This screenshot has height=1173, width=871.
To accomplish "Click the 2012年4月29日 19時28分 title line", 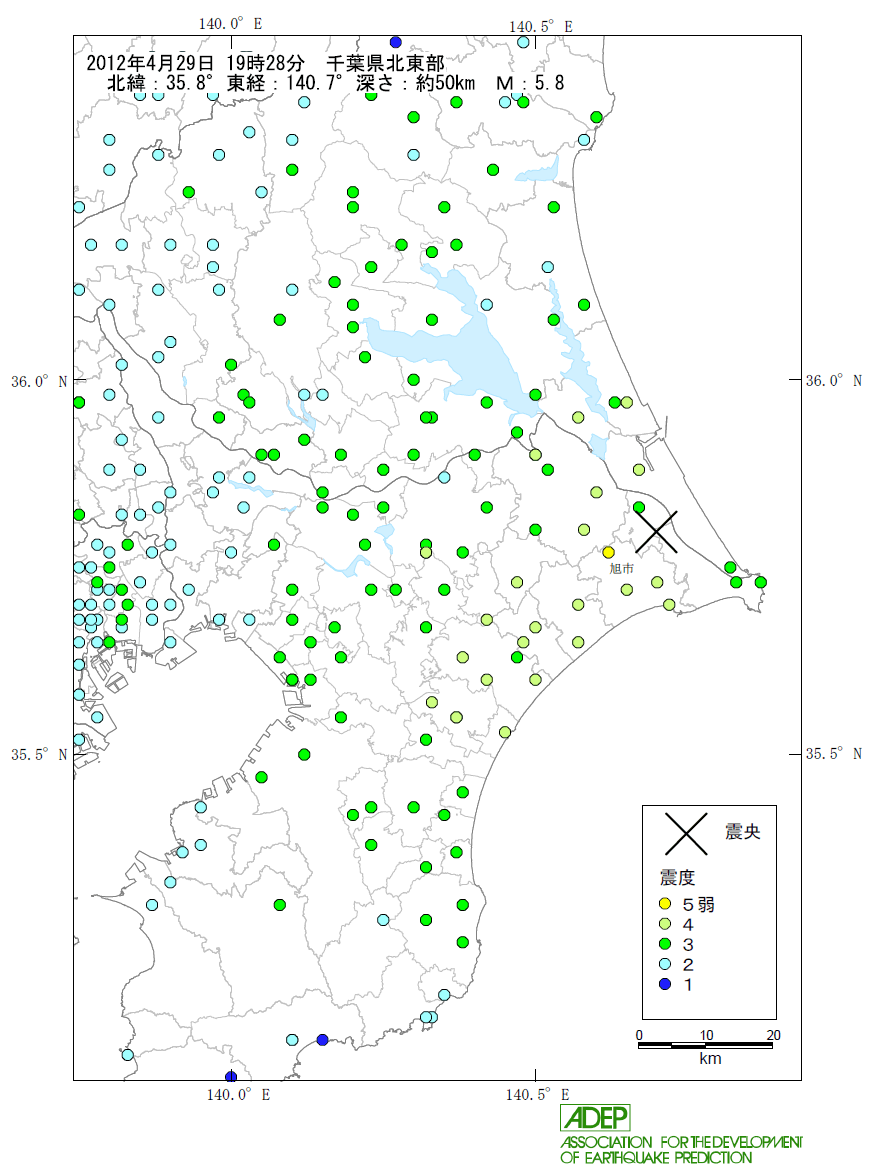I will (195, 63).
